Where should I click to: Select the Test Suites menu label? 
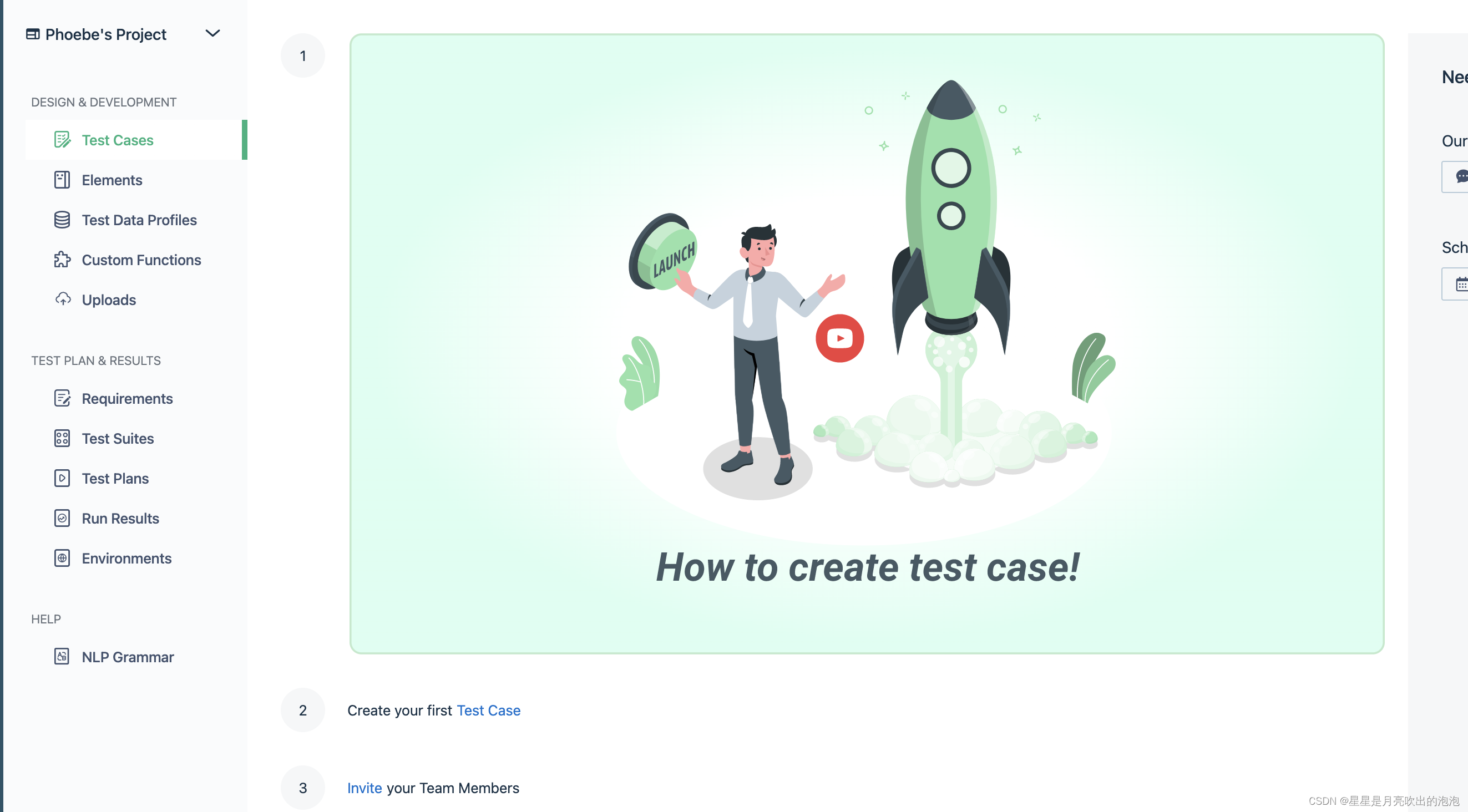(x=118, y=438)
